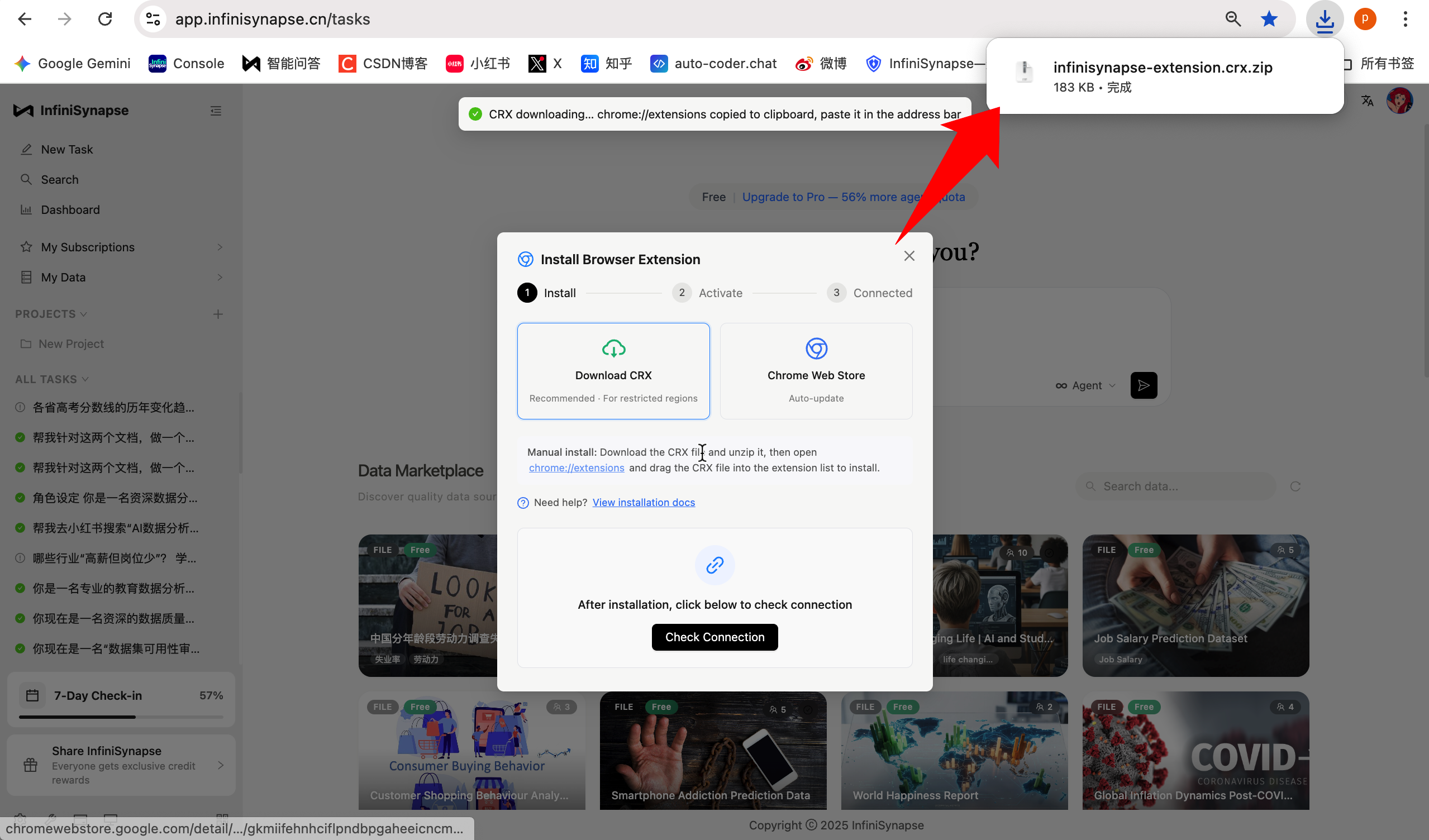The height and width of the screenshot is (840, 1429).
Task: Open the Agent mode dropdown
Action: pyautogui.click(x=1085, y=385)
